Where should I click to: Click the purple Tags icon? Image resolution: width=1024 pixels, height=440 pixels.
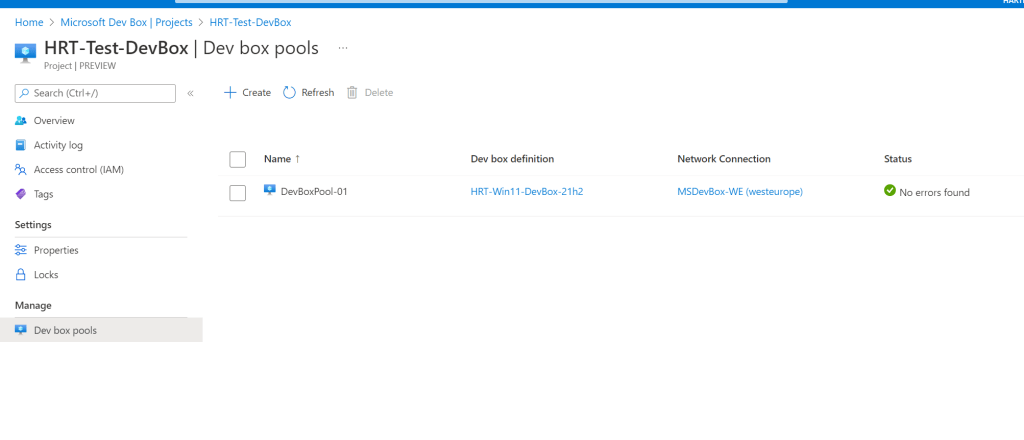point(21,194)
